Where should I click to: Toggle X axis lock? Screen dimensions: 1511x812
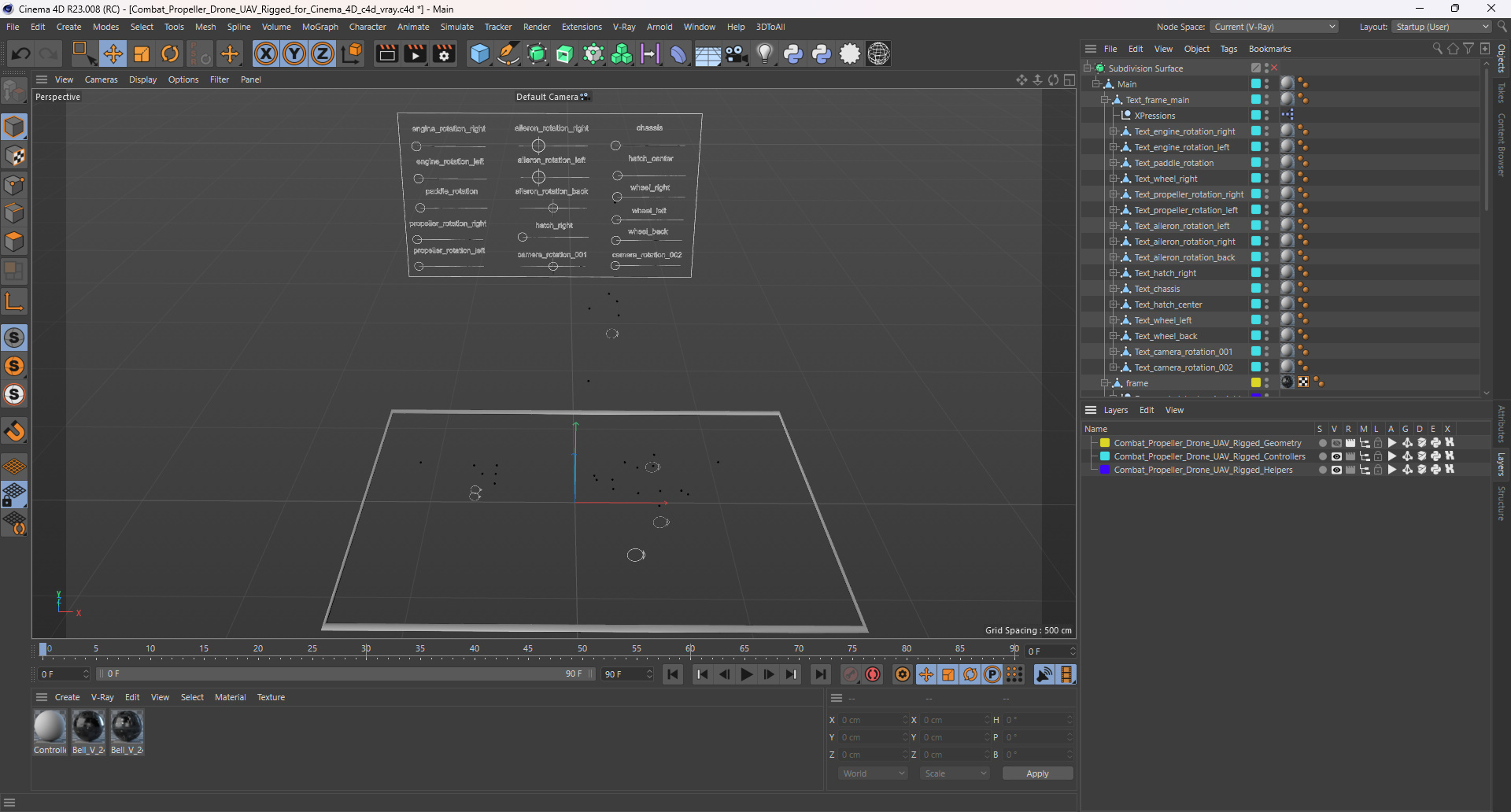pyautogui.click(x=266, y=54)
